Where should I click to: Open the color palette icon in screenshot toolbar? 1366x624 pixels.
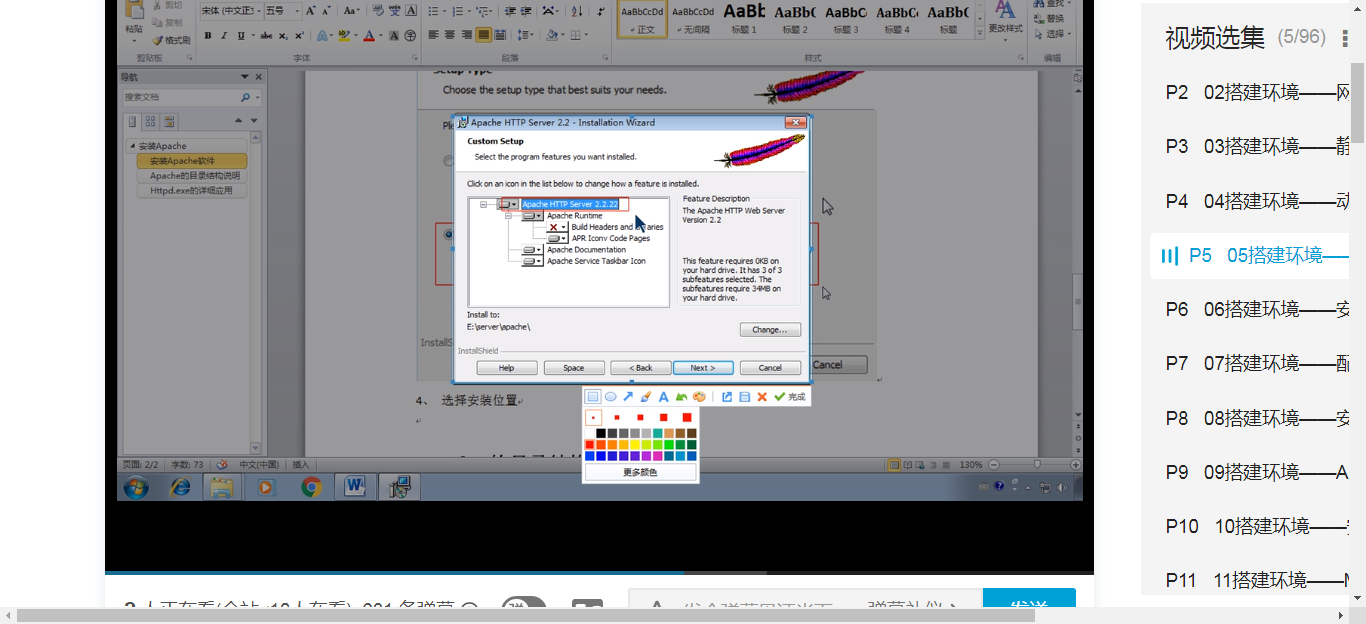click(x=699, y=397)
